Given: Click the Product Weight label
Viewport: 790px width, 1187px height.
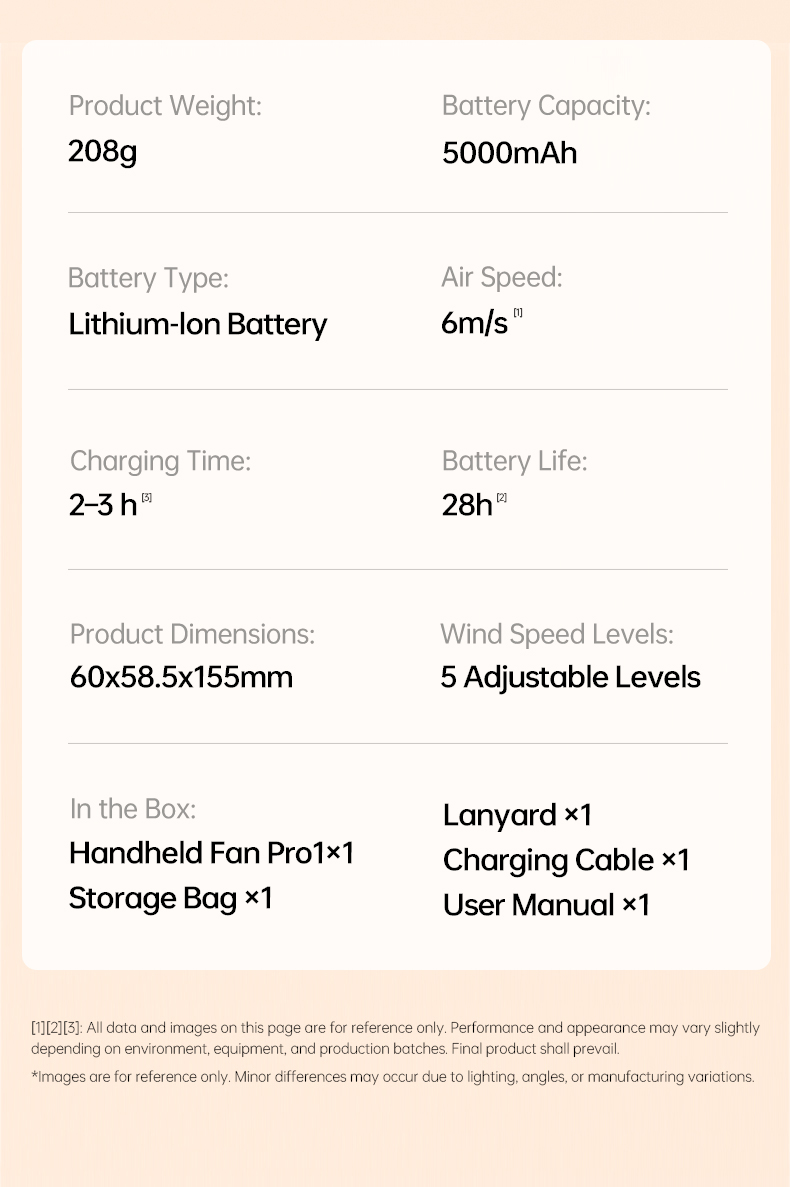Looking at the screenshot, I should pos(165,106).
